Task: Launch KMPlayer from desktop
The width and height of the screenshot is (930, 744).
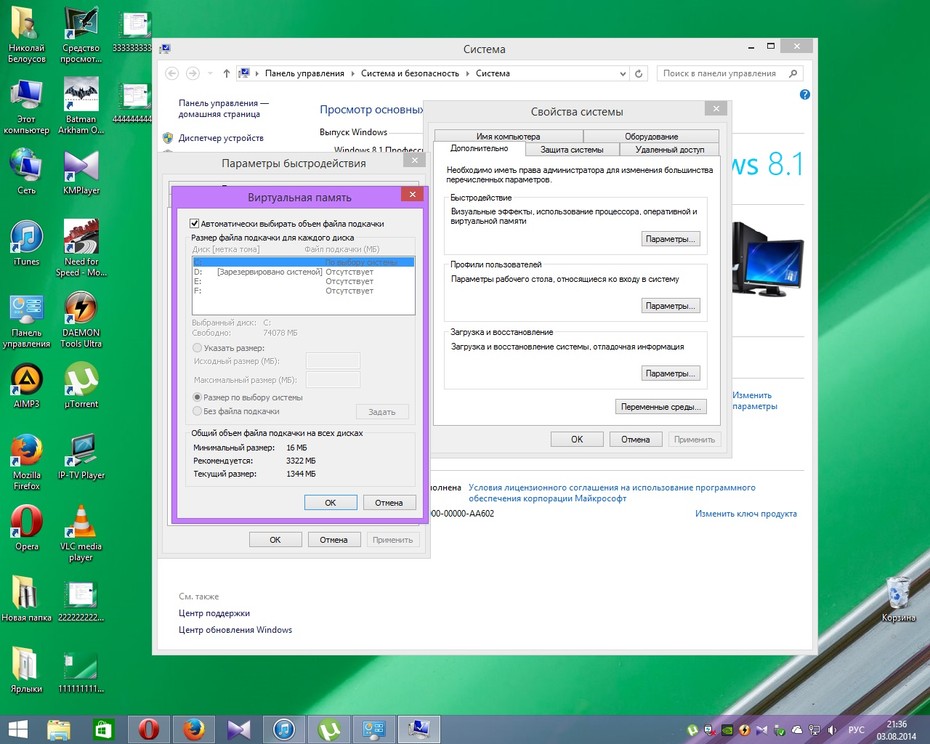Action: 81,172
